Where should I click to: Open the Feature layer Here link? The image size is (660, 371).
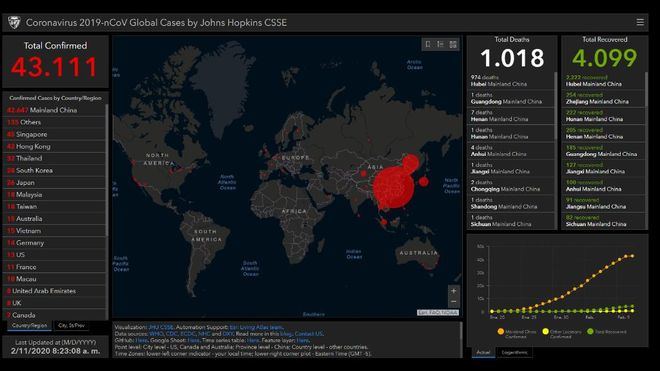(x=303, y=340)
